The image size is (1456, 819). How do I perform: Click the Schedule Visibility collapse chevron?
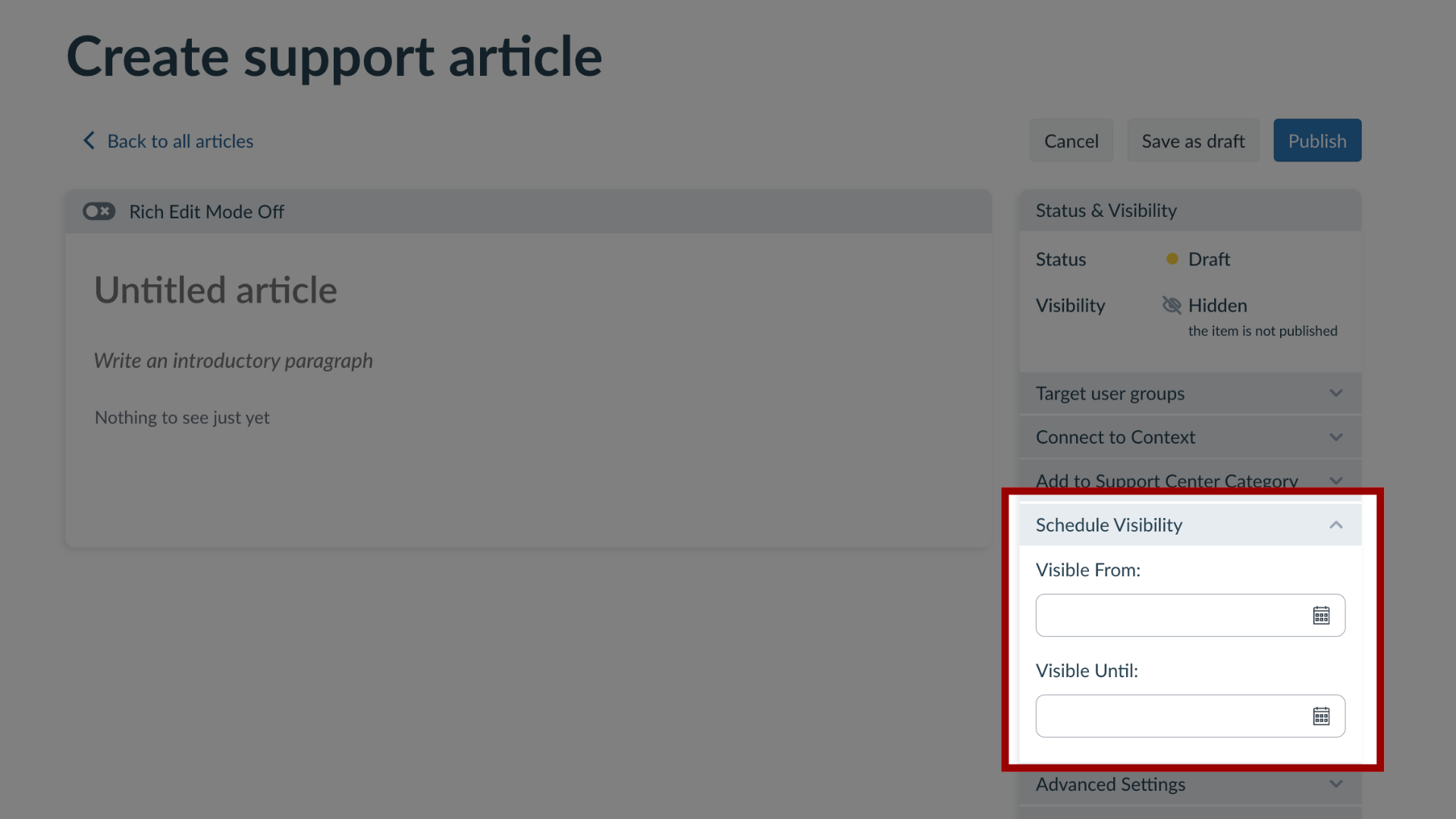point(1336,524)
